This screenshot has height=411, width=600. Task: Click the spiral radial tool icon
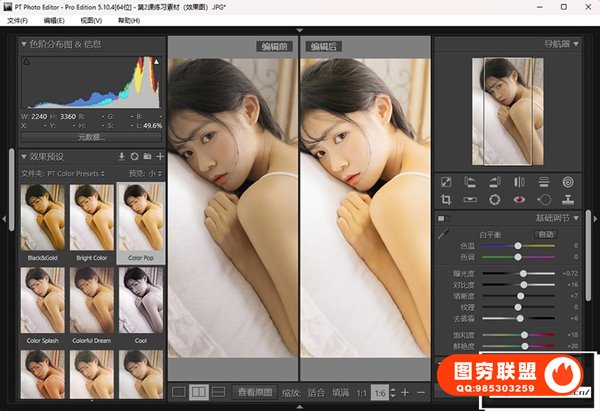click(568, 182)
